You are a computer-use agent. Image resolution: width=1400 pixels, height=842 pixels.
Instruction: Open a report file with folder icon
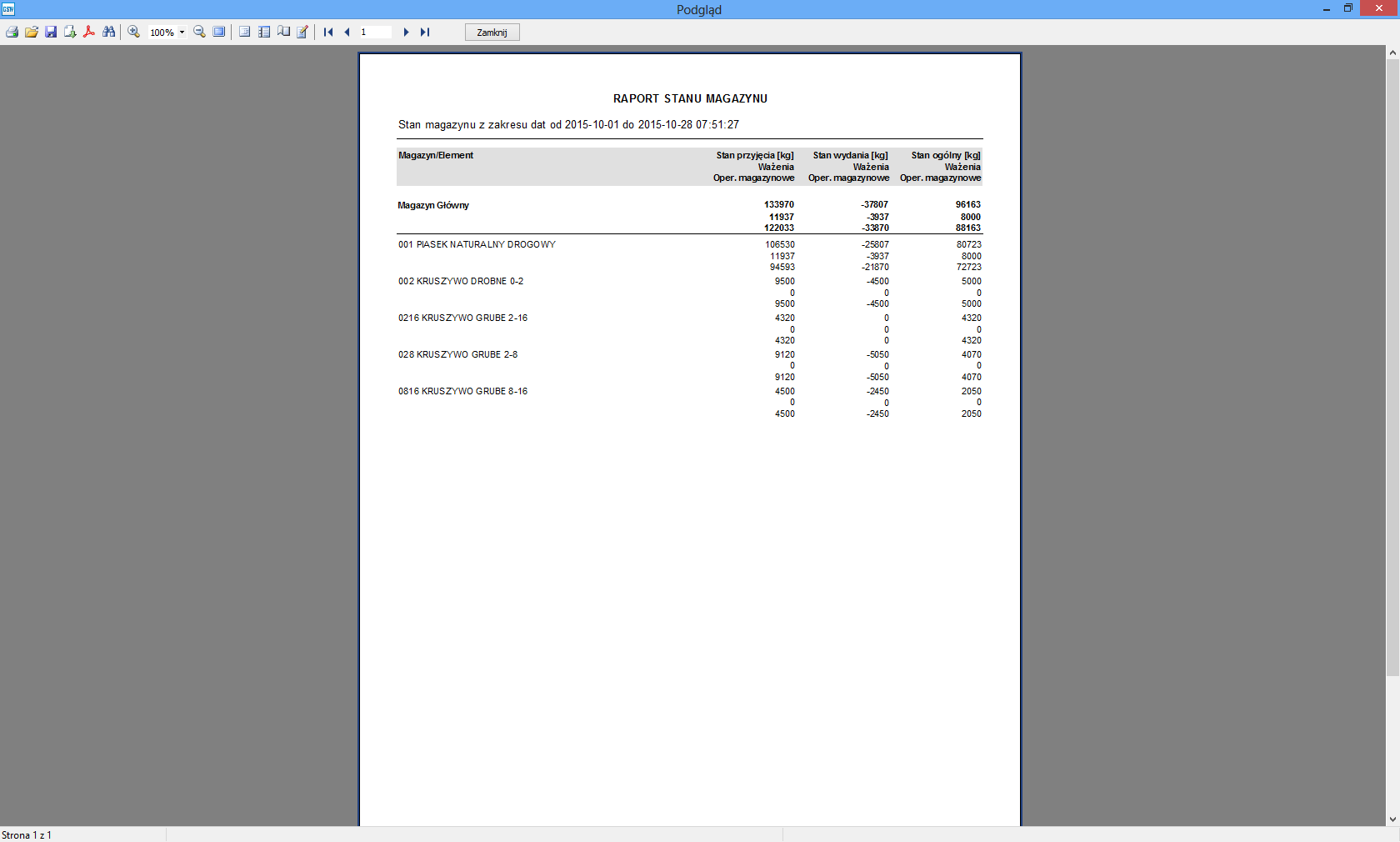pos(32,33)
